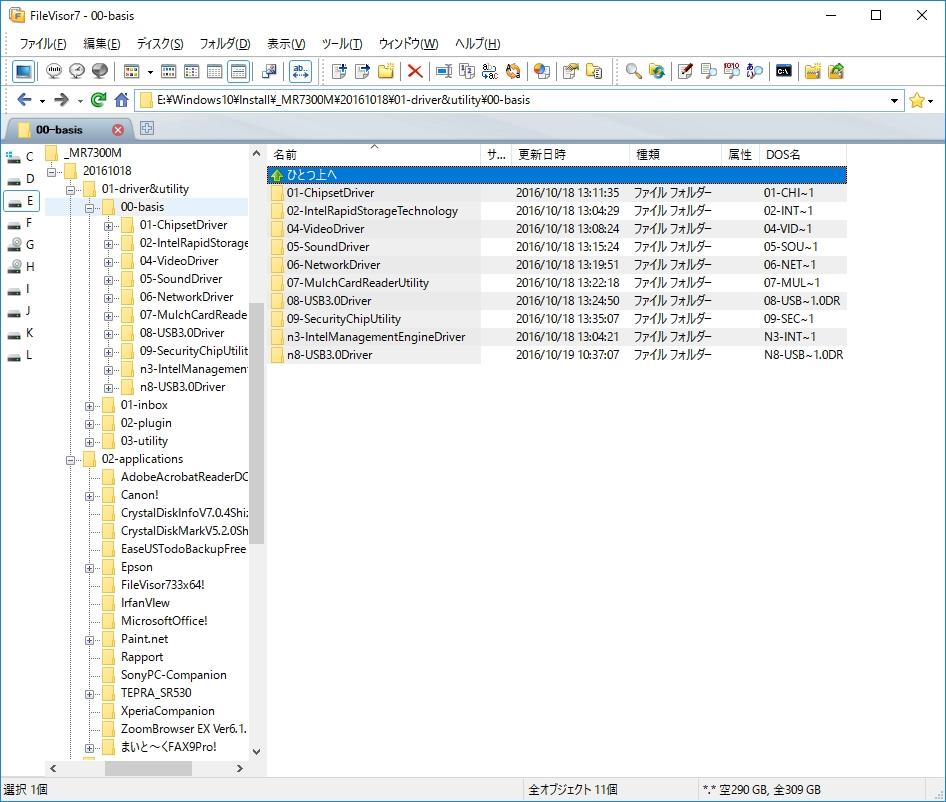The width and height of the screenshot is (946, 802).
Task: Click the speech bubble icon with clock
Action: (x=77, y=71)
